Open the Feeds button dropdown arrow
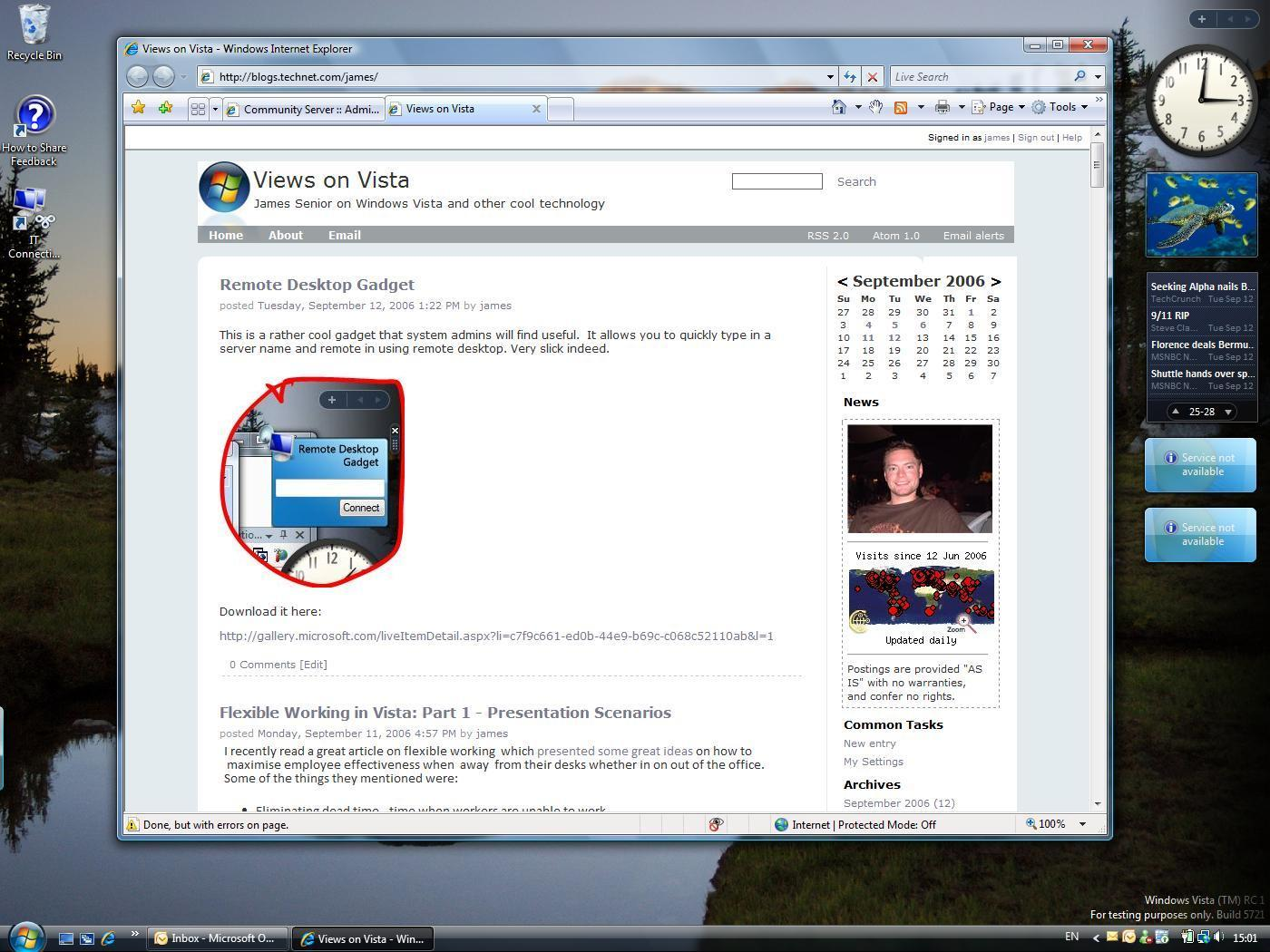The width and height of the screenshot is (1270, 952). 921,107
